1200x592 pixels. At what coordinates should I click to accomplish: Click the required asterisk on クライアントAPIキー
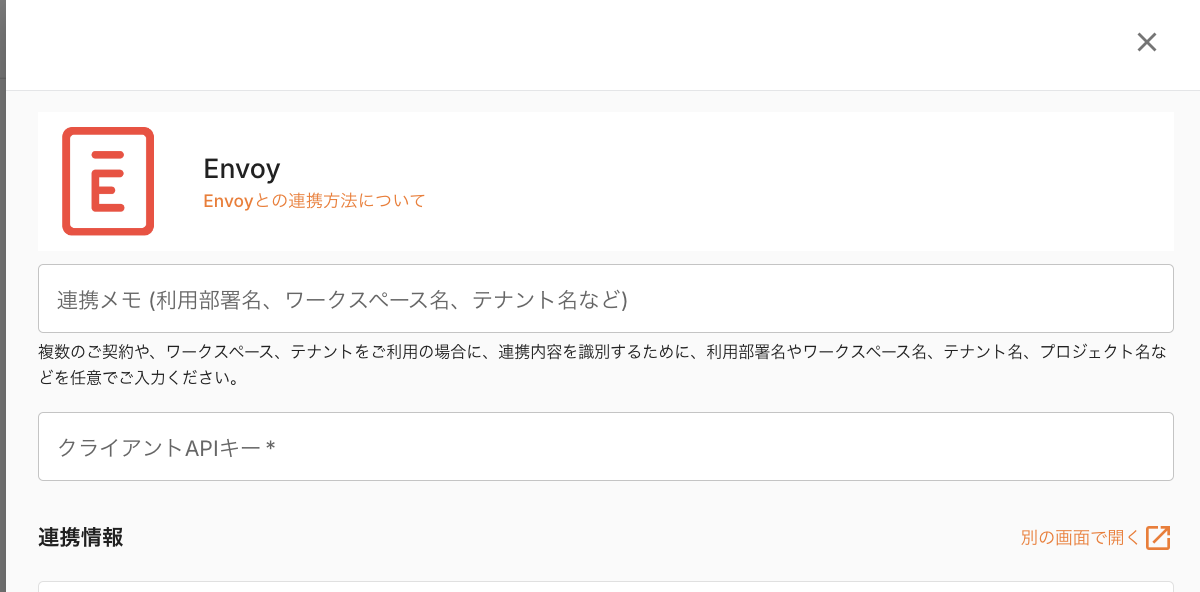tap(270, 448)
